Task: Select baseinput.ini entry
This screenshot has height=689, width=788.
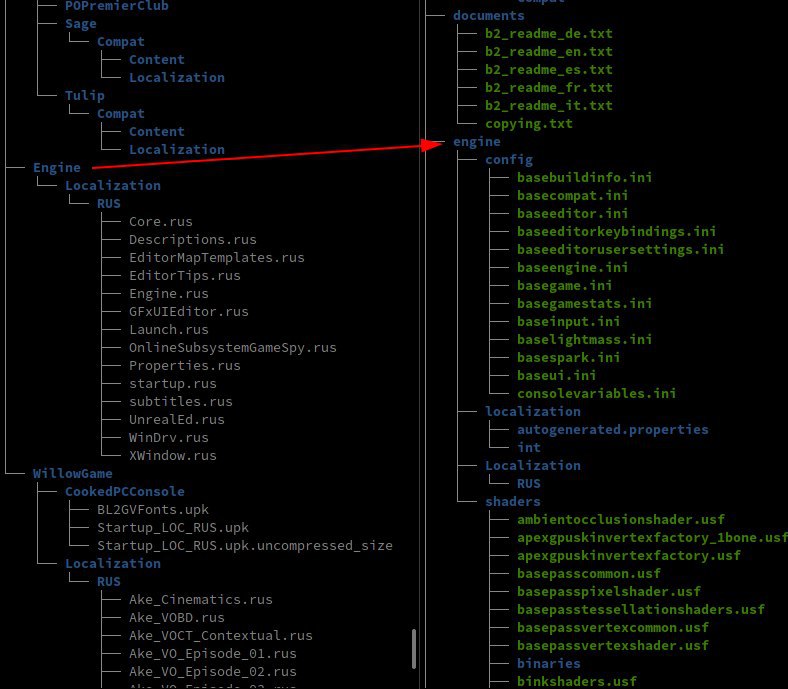Action: click(568, 322)
